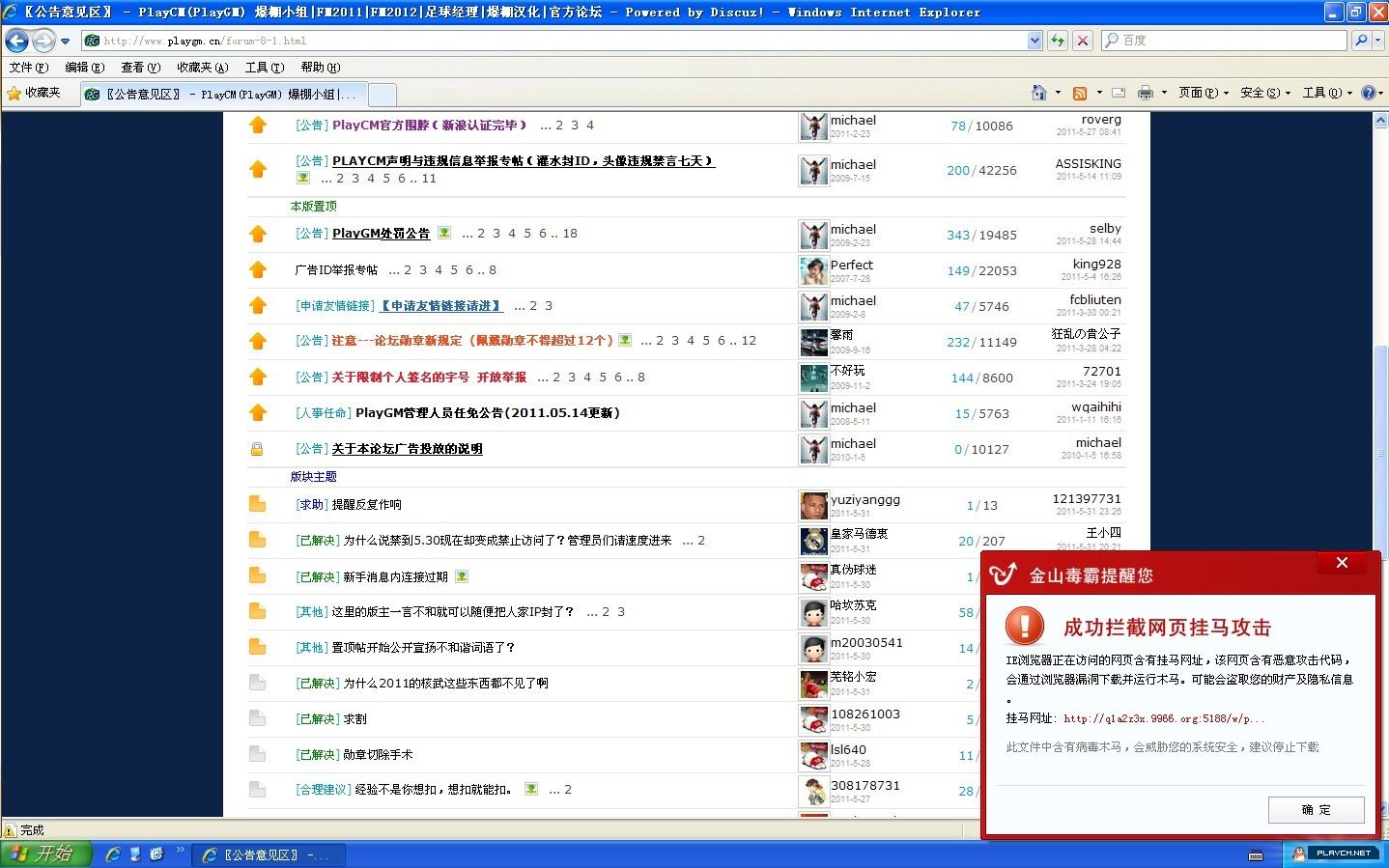Close the 金山毒霸 warning popup
The image size is (1389, 868).
tap(1341, 563)
